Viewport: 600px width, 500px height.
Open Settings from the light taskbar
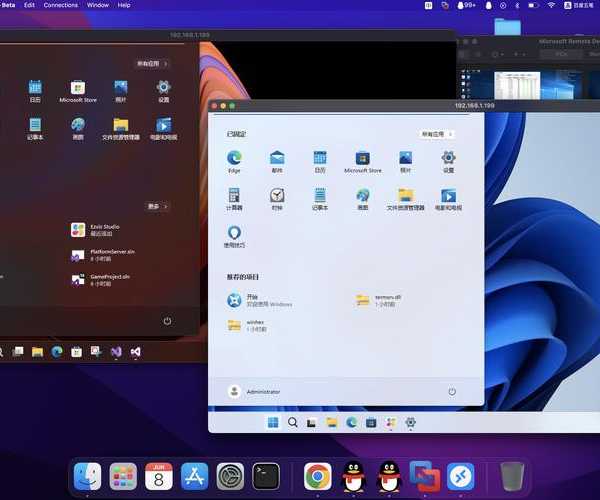[x=410, y=422]
